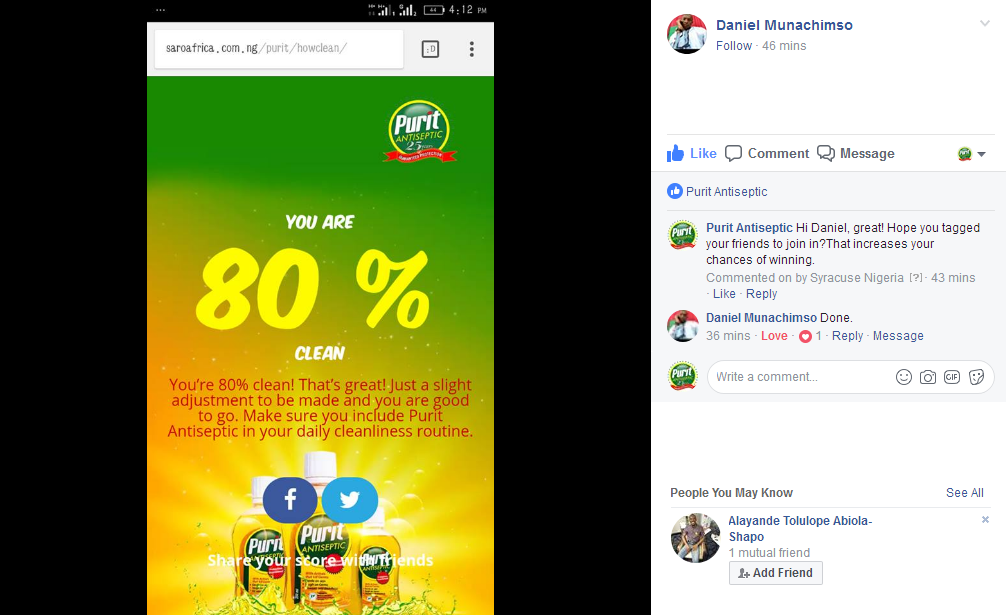Dismiss the Alayande Tolulope friend suggestion
Image resolution: width=1006 pixels, height=615 pixels.
[x=985, y=519]
